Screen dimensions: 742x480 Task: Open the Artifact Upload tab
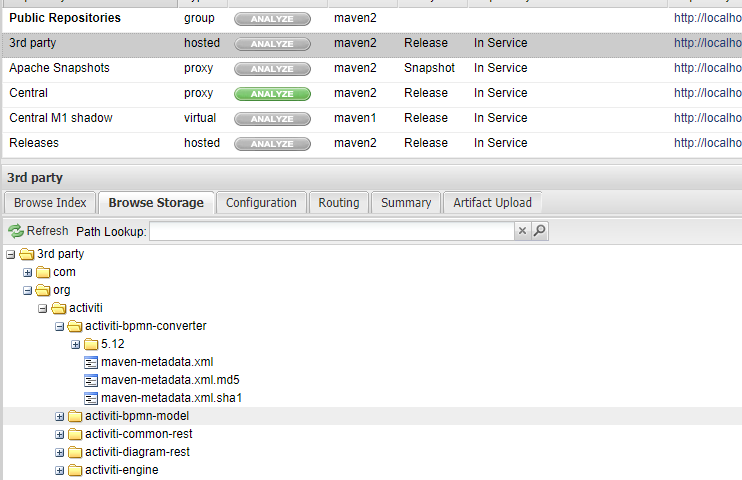[x=492, y=203]
